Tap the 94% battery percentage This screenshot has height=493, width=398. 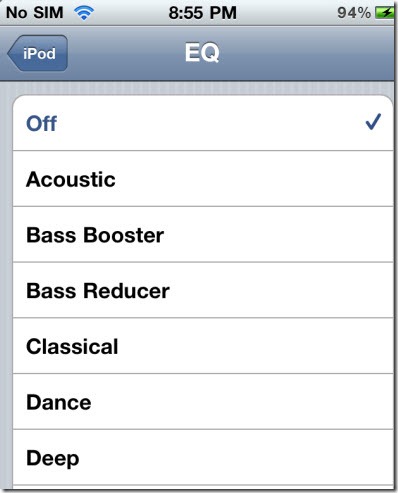[354, 13]
